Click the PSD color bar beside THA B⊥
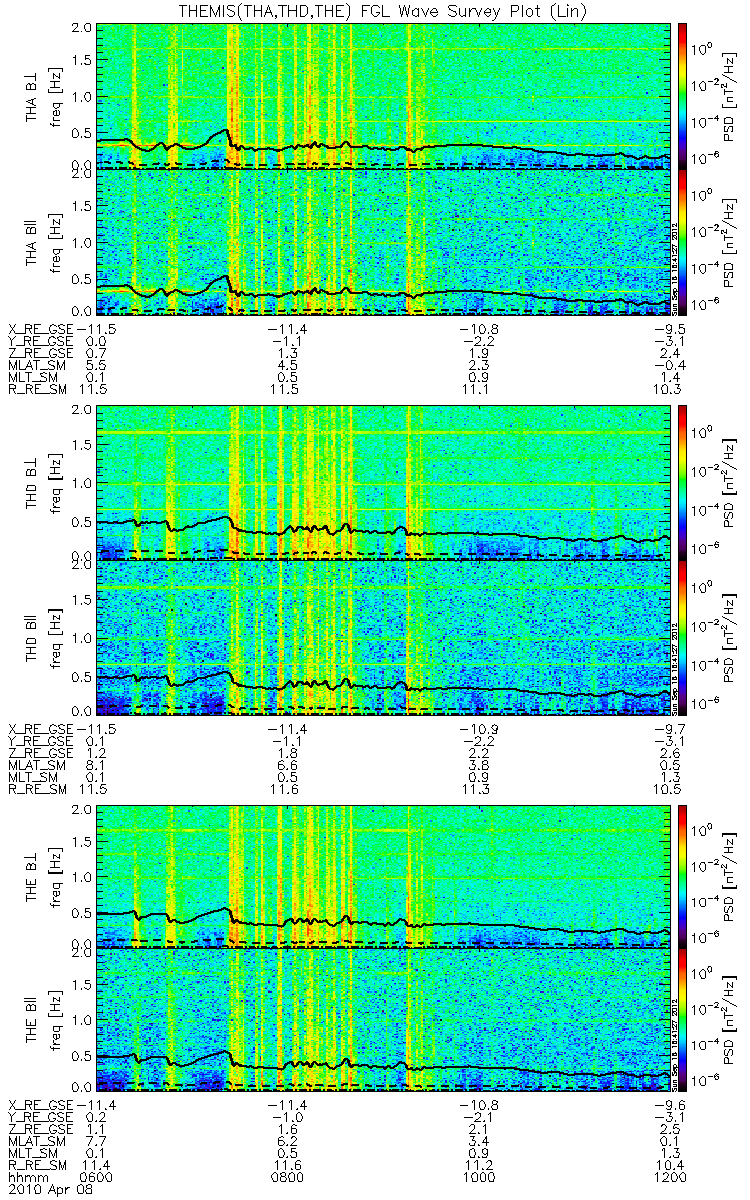 (x=683, y=94)
